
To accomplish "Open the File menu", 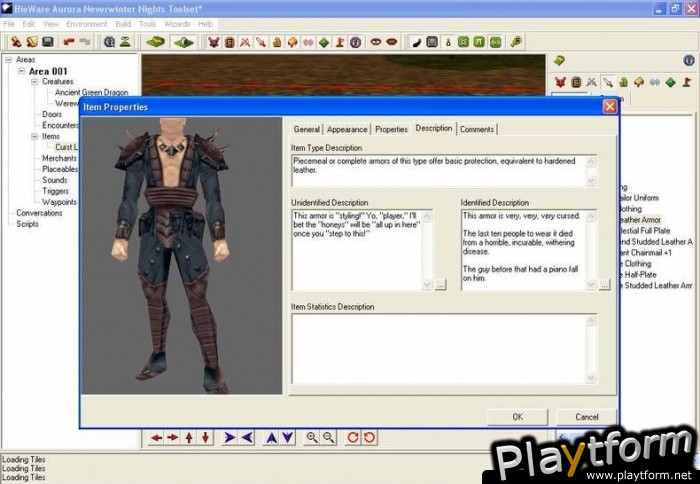I will [x=9, y=24].
